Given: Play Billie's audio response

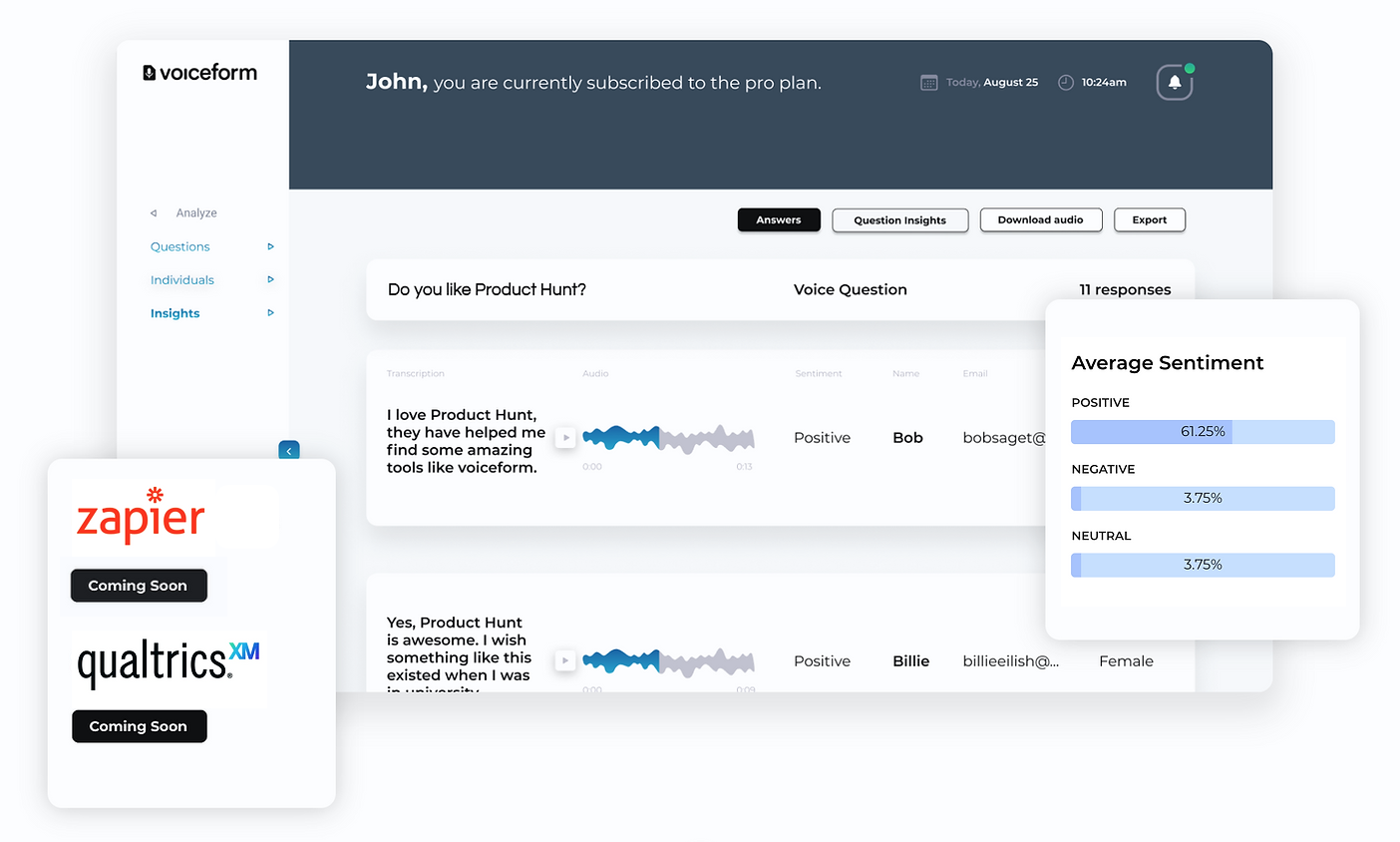Looking at the screenshot, I should point(565,660).
